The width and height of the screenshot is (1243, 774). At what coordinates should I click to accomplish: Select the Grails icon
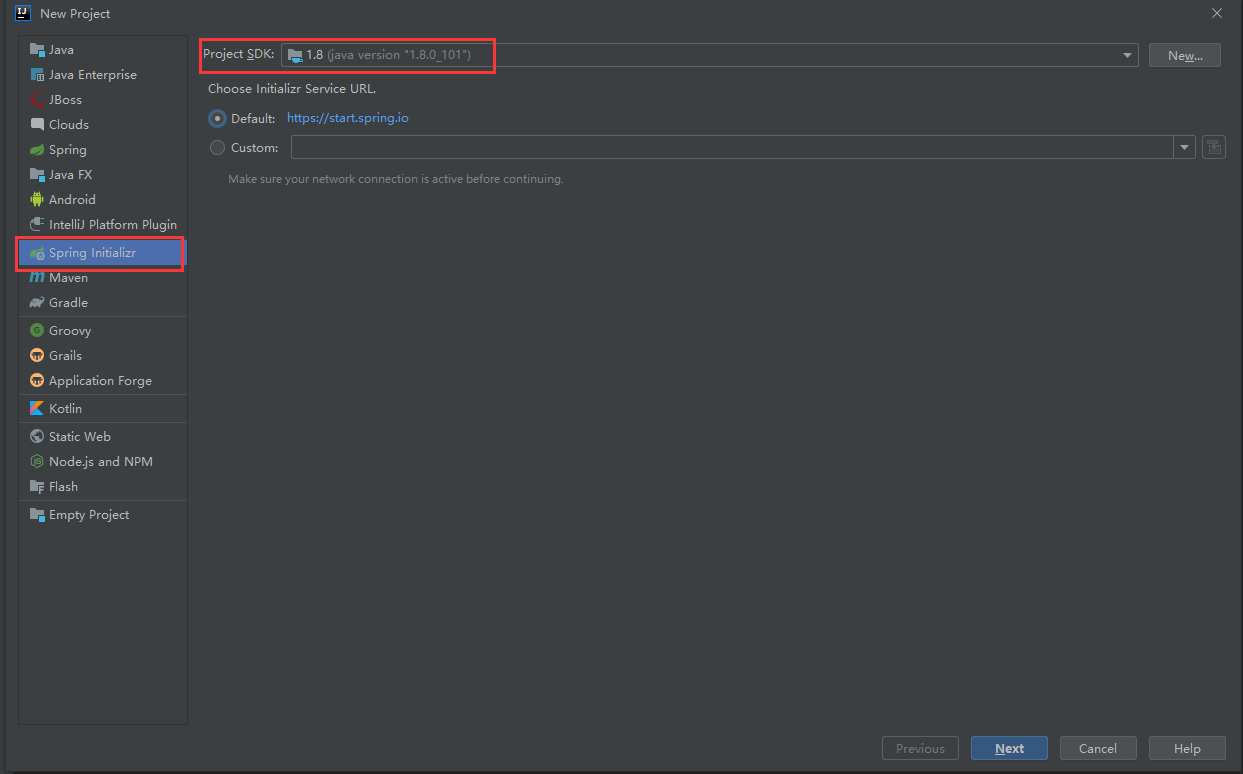point(37,356)
